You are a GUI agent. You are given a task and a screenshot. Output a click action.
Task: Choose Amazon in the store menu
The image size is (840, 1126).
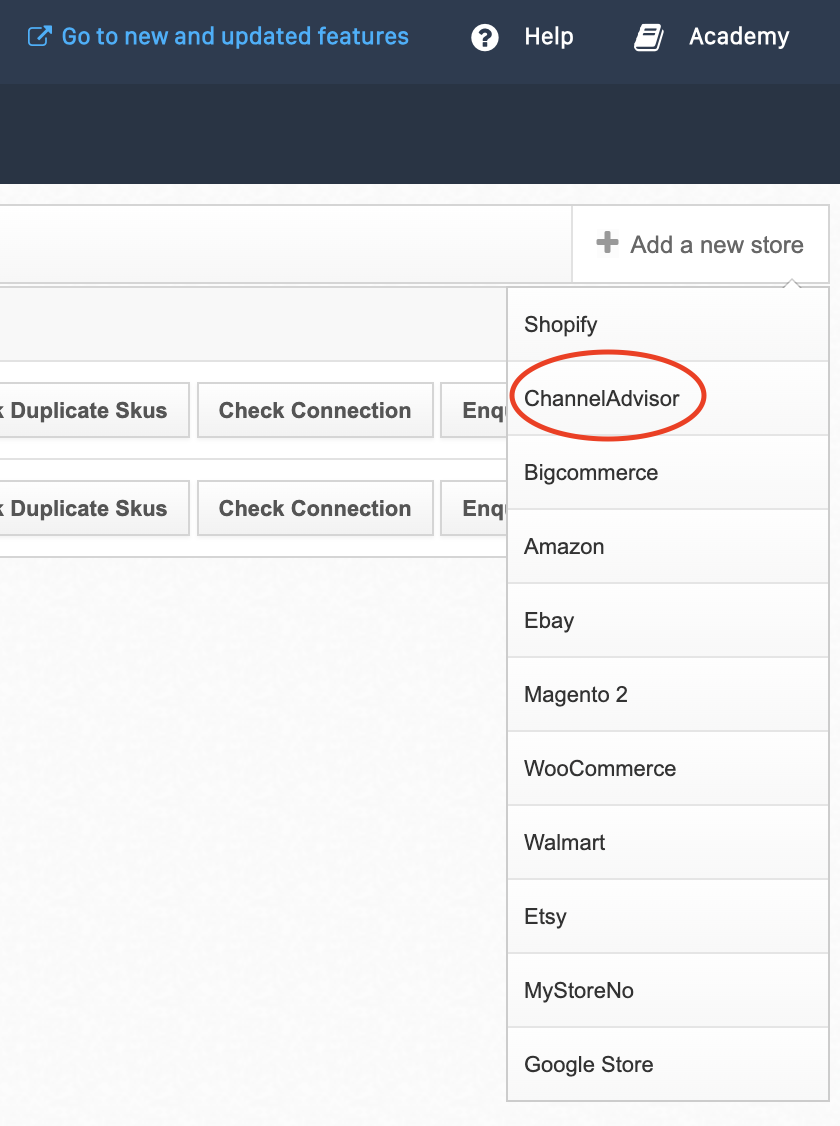(x=668, y=546)
